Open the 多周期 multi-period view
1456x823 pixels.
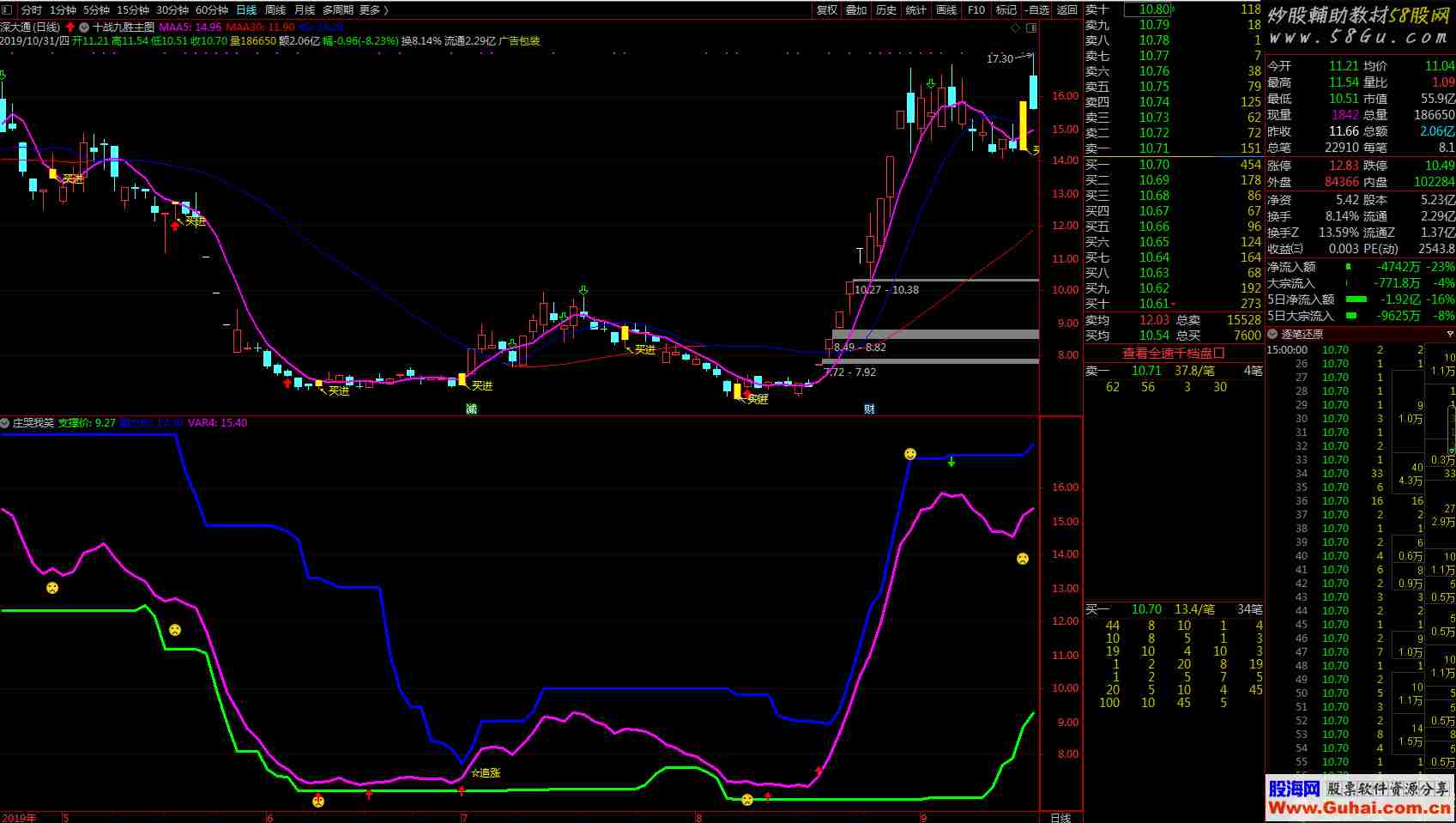tap(338, 10)
